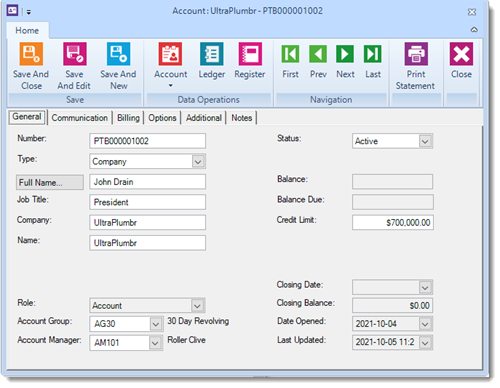The height and width of the screenshot is (388, 500).
Task: Click the Full Name... button
Action: [50, 182]
